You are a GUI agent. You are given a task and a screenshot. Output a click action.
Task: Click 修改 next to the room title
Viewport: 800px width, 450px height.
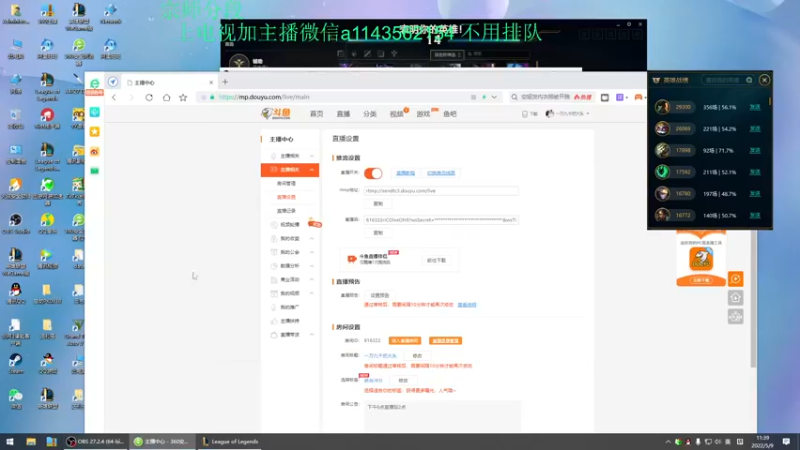pos(417,356)
